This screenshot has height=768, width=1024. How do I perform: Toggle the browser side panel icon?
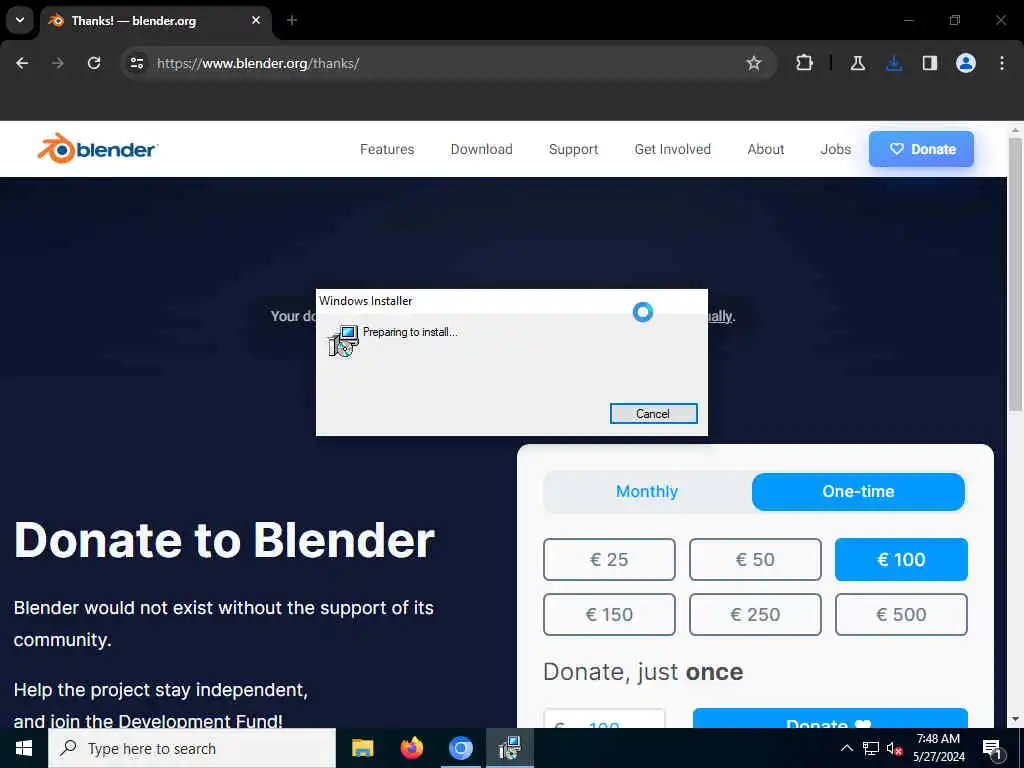coord(930,63)
